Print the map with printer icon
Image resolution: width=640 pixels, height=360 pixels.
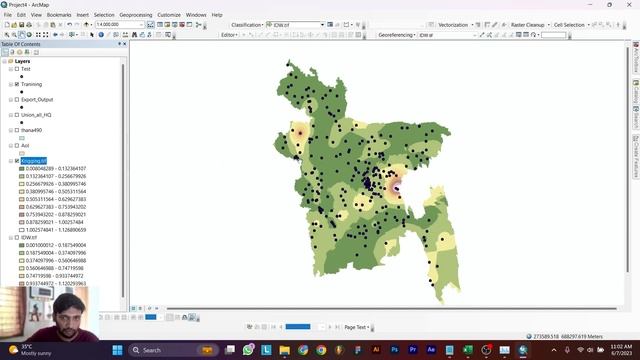tap(29, 25)
